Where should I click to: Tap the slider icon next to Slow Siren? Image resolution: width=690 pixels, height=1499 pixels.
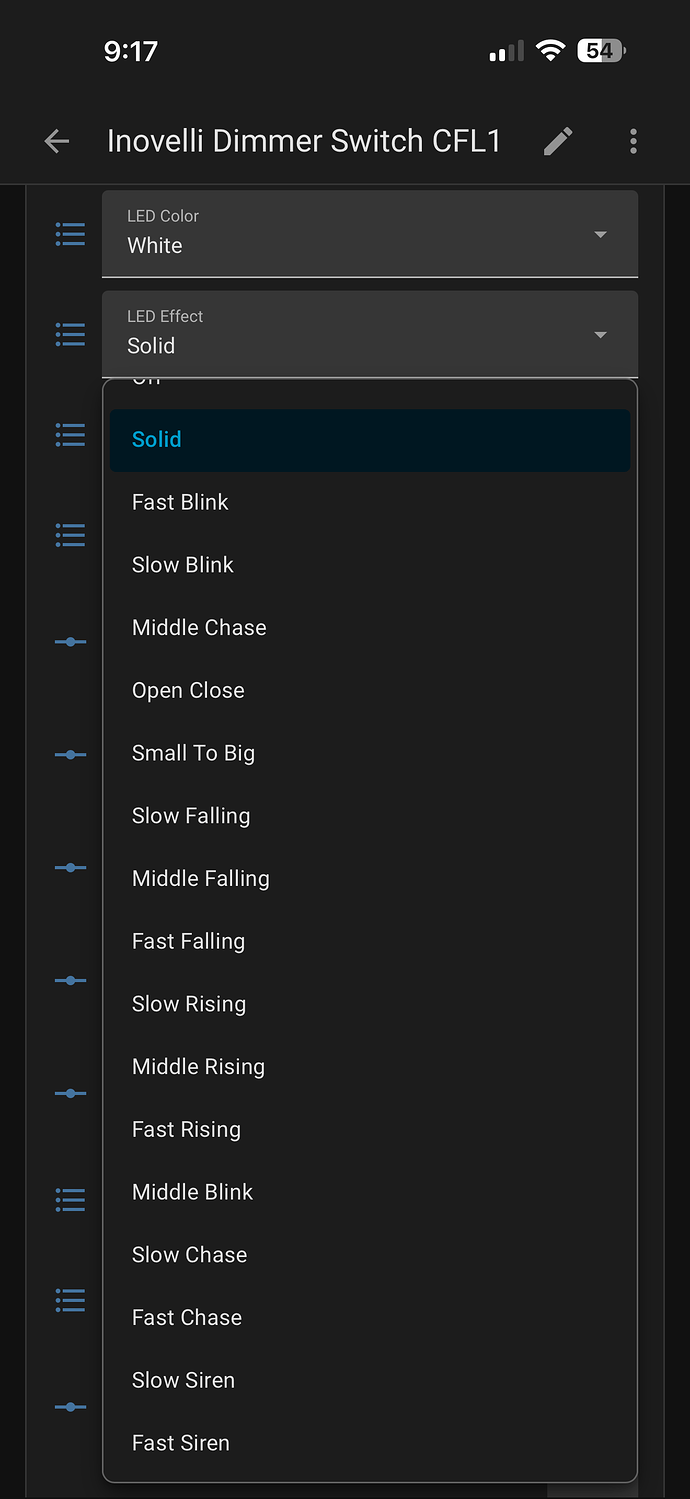click(70, 1407)
